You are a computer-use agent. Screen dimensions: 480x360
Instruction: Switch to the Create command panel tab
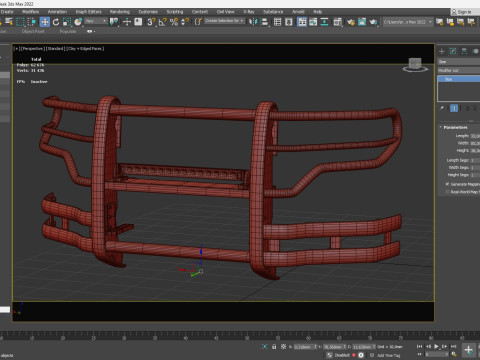coord(442,51)
